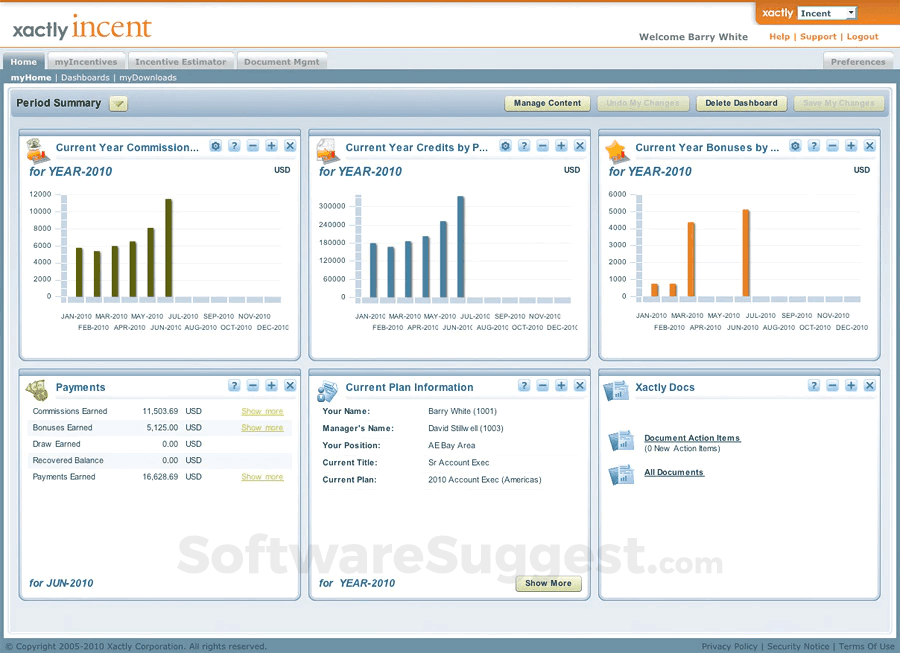The image size is (900, 653).
Task: Click the Payments widget money-bag icon
Action: pos(37,388)
